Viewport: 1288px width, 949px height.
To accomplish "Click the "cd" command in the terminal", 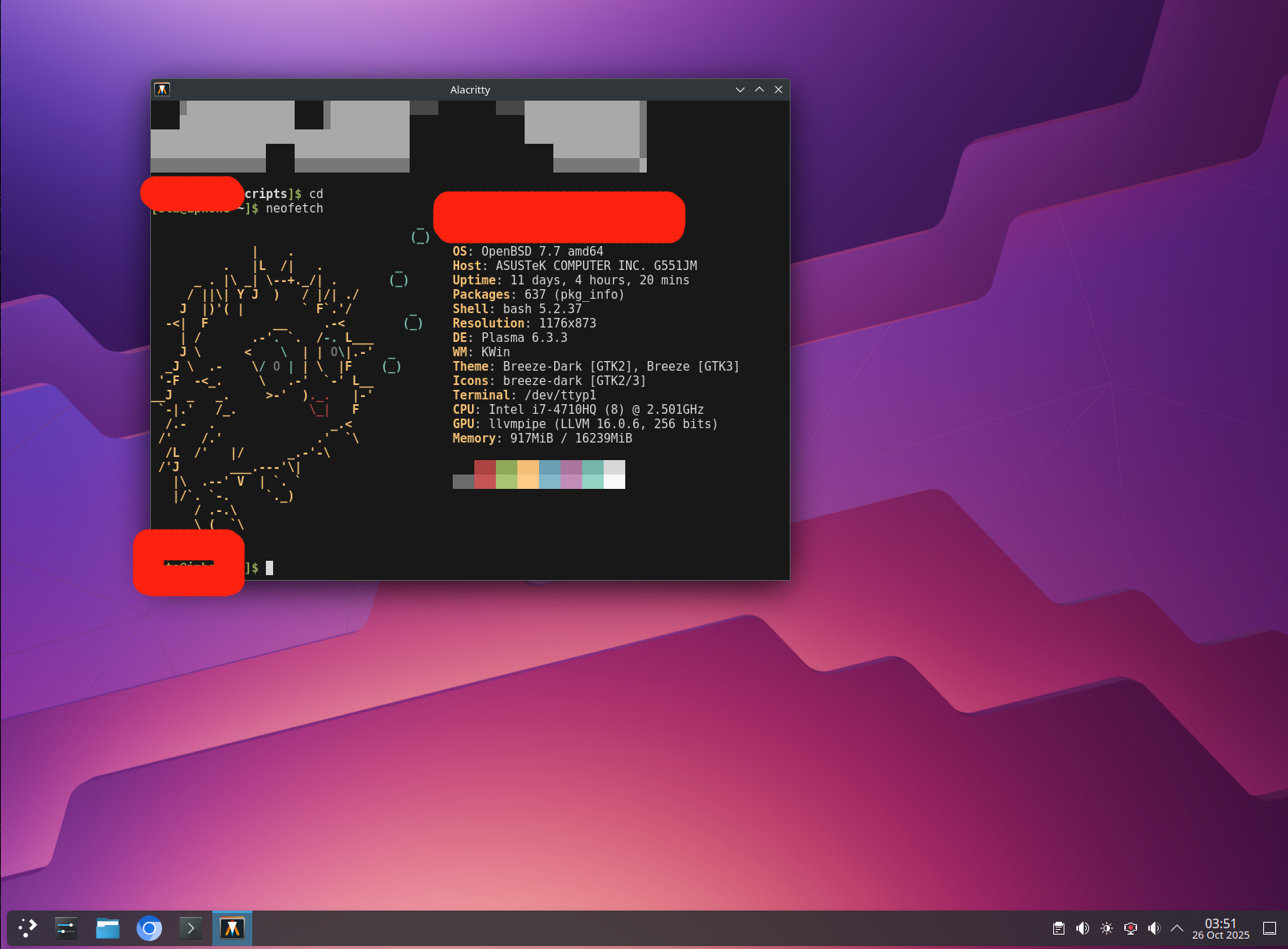I will click(316, 194).
